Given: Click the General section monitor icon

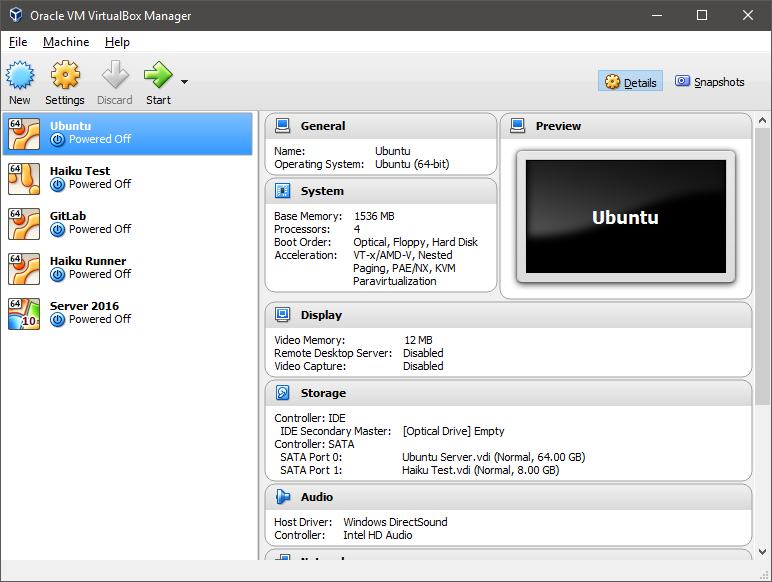Looking at the screenshot, I should pos(283,126).
